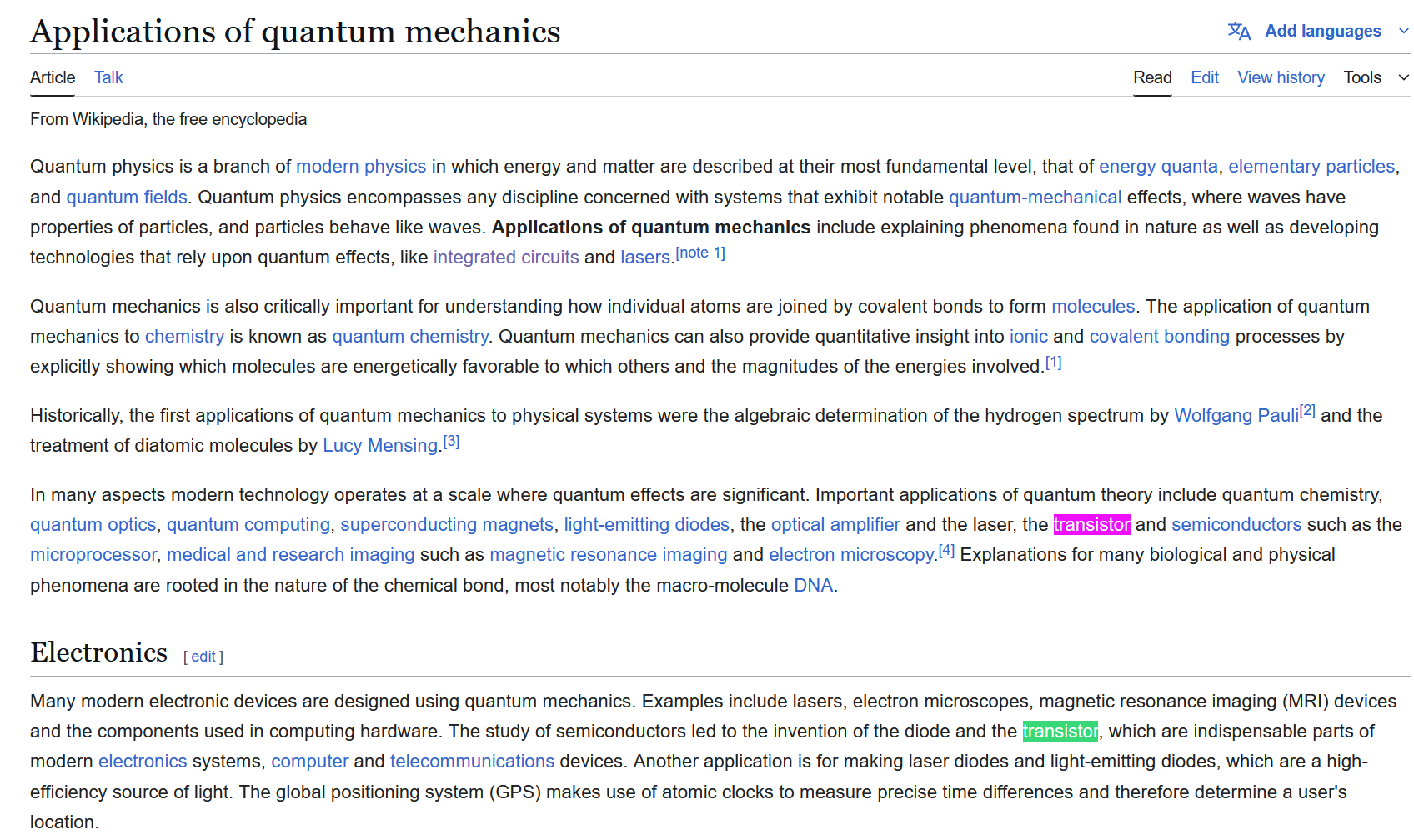Image resolution: width=1414 pixels, height=840 pixels.
Task: Jump to reference 1
Action: [1054, 362]
